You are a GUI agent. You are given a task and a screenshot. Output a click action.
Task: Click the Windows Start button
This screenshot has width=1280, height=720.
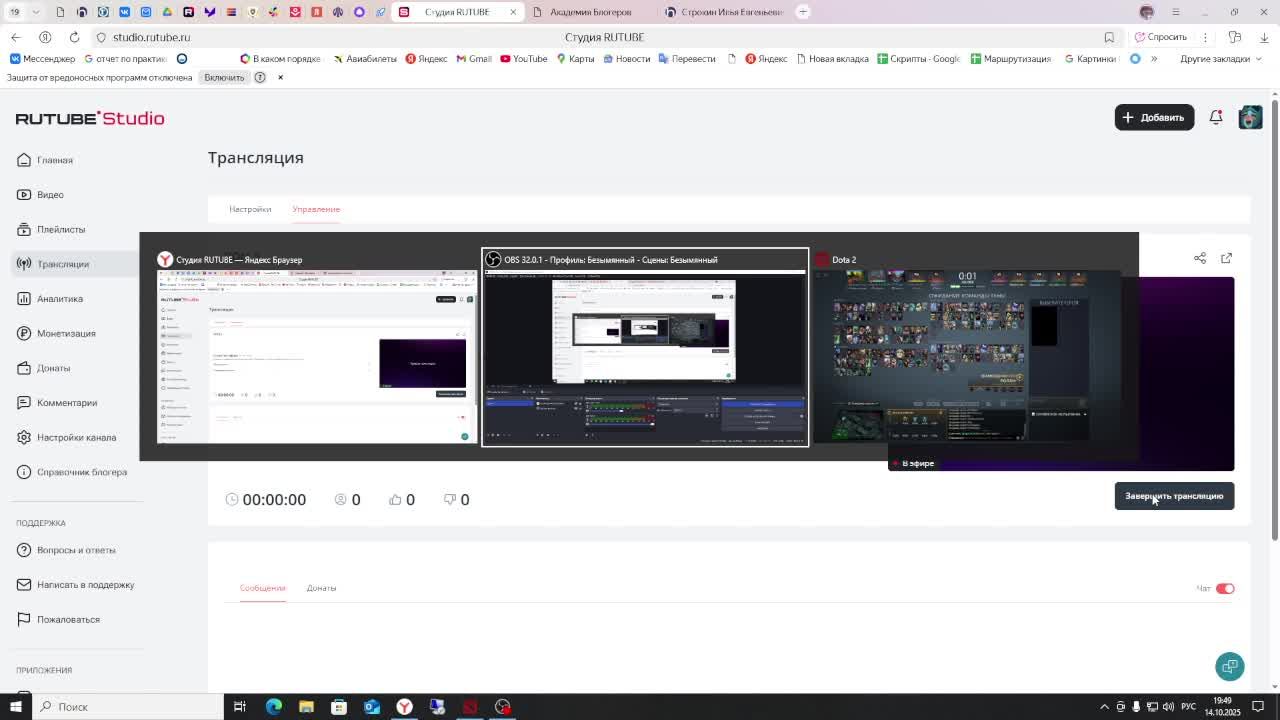[14, 707]
